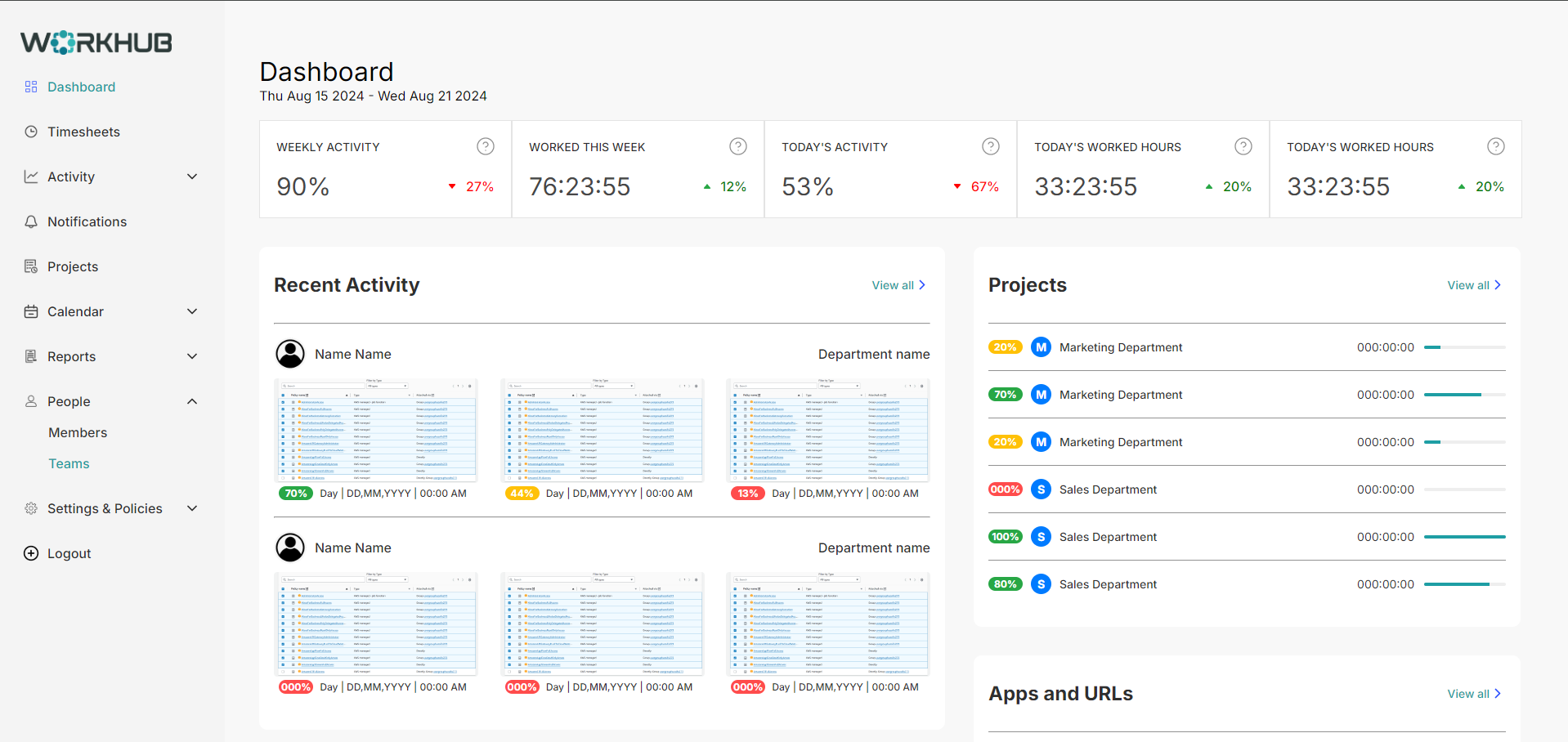
Task: Open the screenshot thumbnail marked 44%
Action: (x=603, y=430)
